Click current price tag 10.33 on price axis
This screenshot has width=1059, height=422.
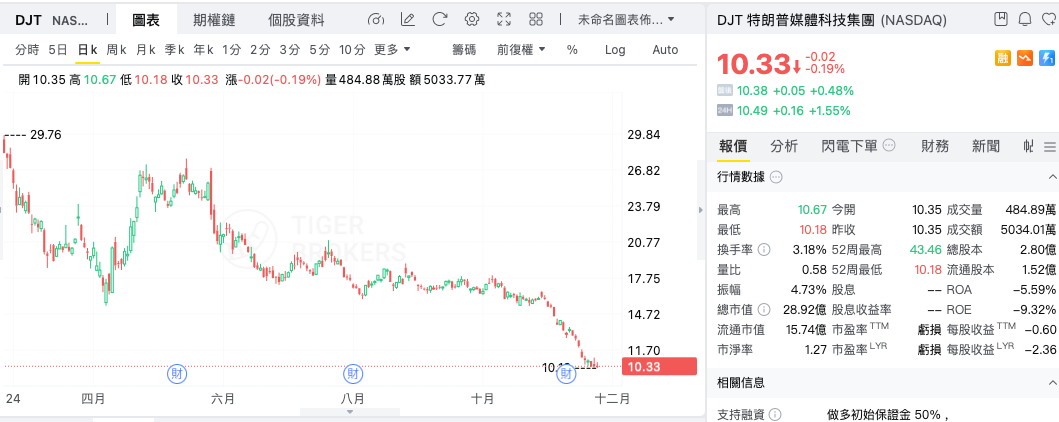point(658,367)
